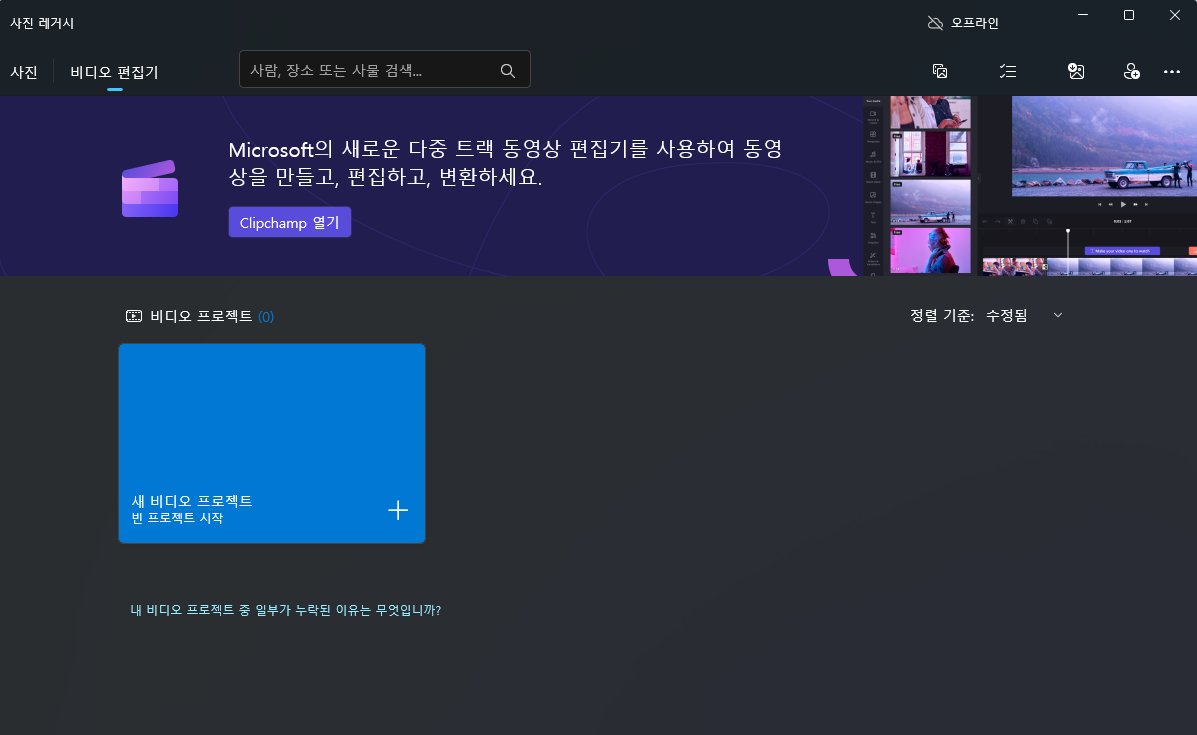
Task: Close the 사진 레거시 window
Action: tap(1174, 15)
